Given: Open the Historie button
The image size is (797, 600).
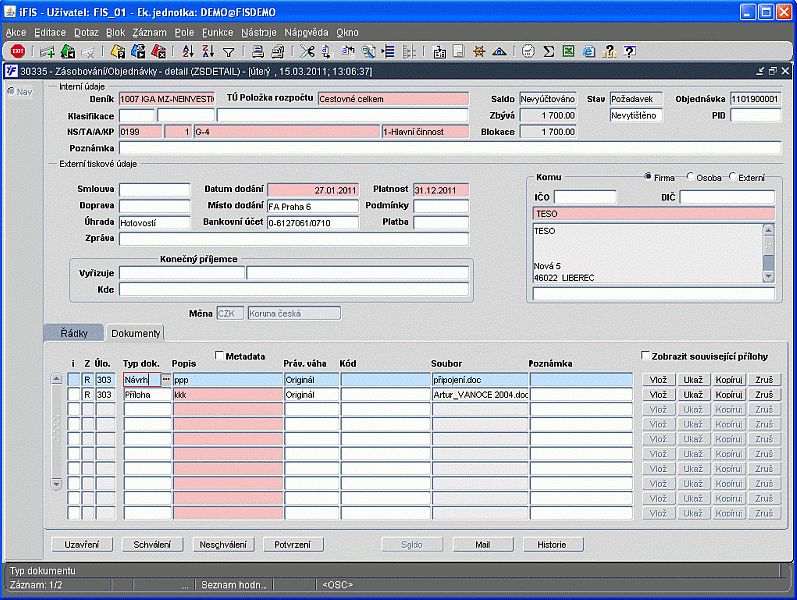Looking at the screenshot, I should click(x=553, y=545).
